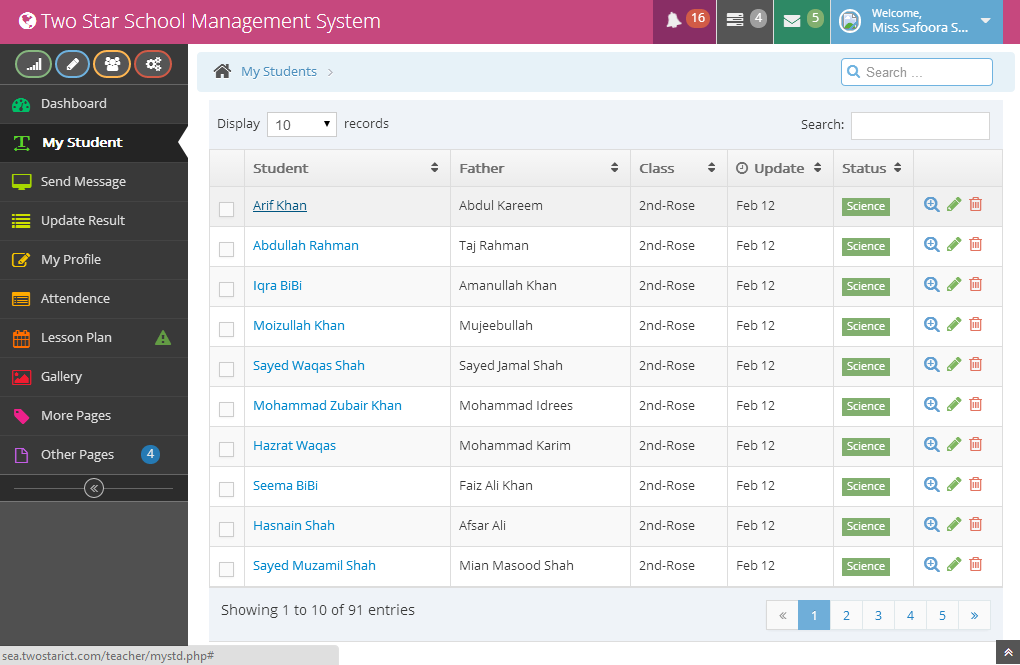
Task: Tick the checkbox for Mohammad Zubair Khan
Action: point(226,409)
